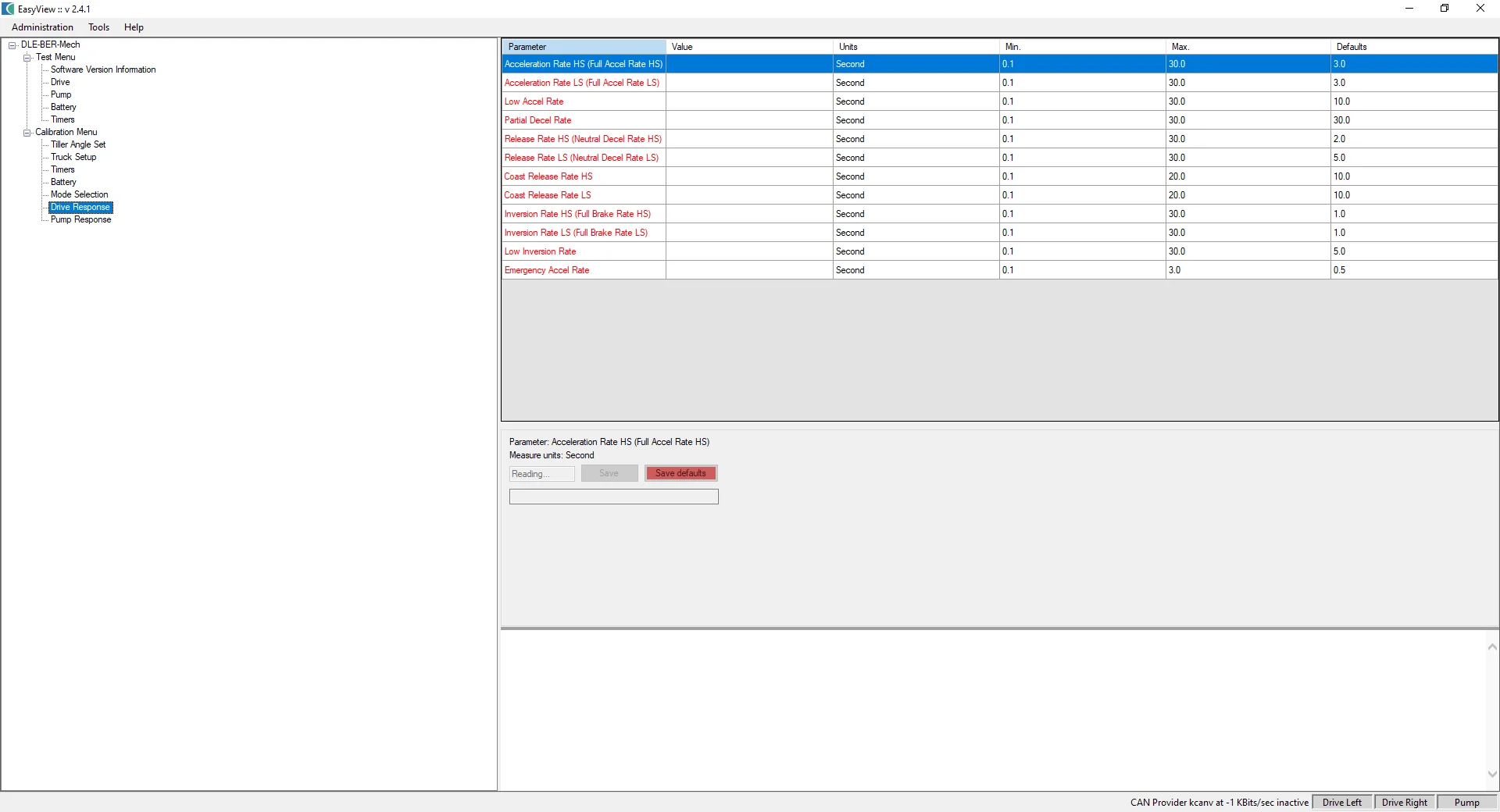
Task: Select Timers under Test Menu
Action: click(x=62, y=119)
